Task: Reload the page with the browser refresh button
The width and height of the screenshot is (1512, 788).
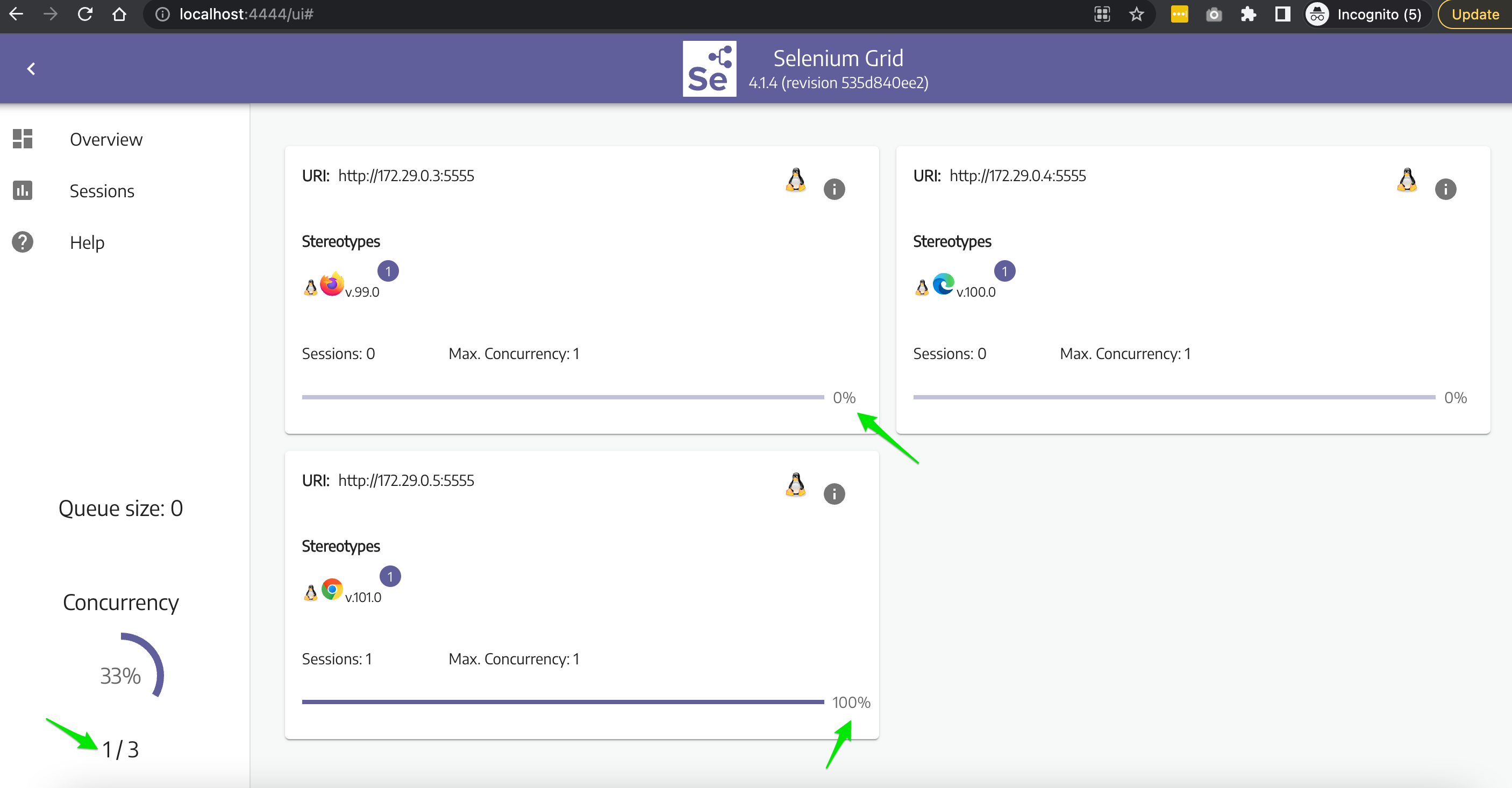Action: point(85,14)
